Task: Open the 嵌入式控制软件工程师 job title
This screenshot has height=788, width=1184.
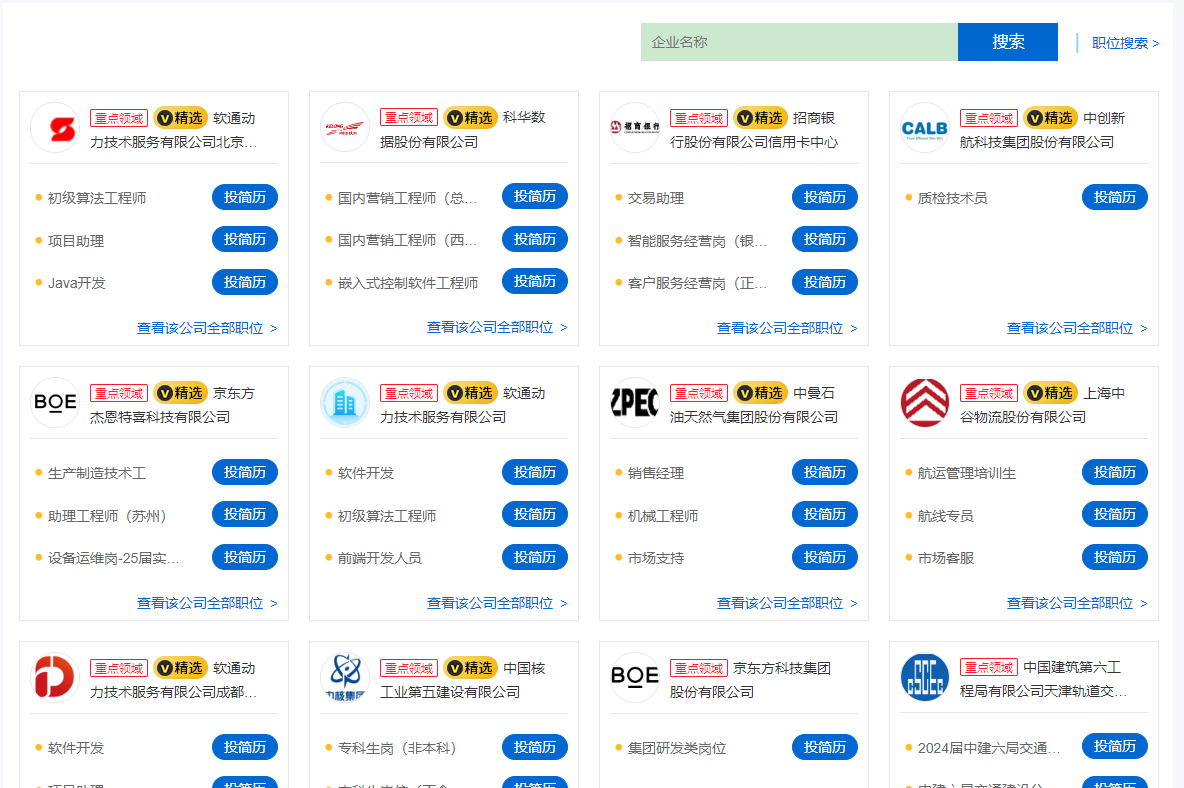Action: pyautogui.click(x=407, y=283)
